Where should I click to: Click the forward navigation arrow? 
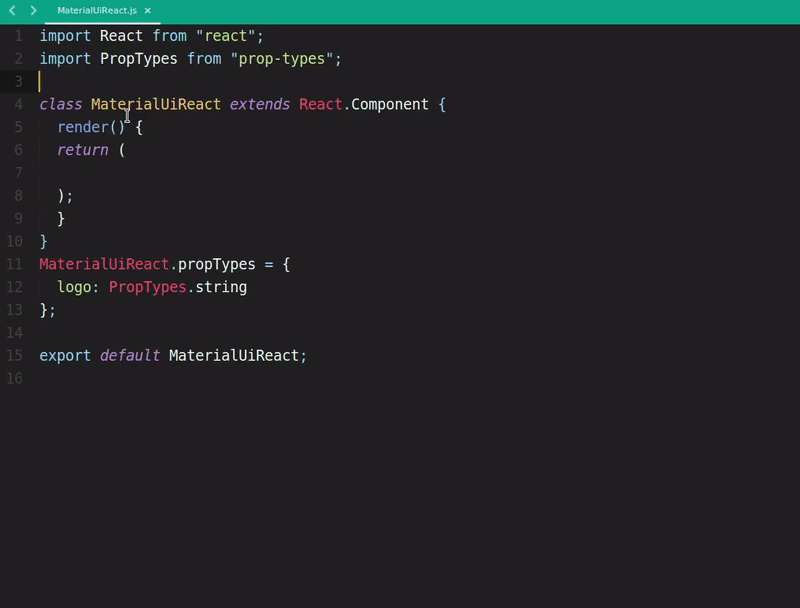click(33, 10)
